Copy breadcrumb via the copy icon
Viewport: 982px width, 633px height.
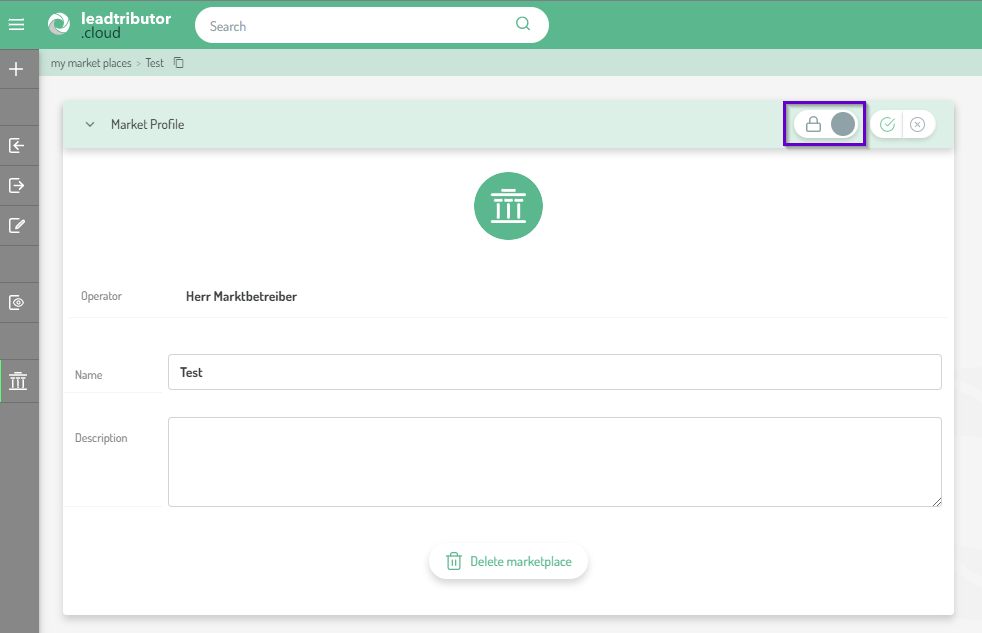click(x=179, y=63)
